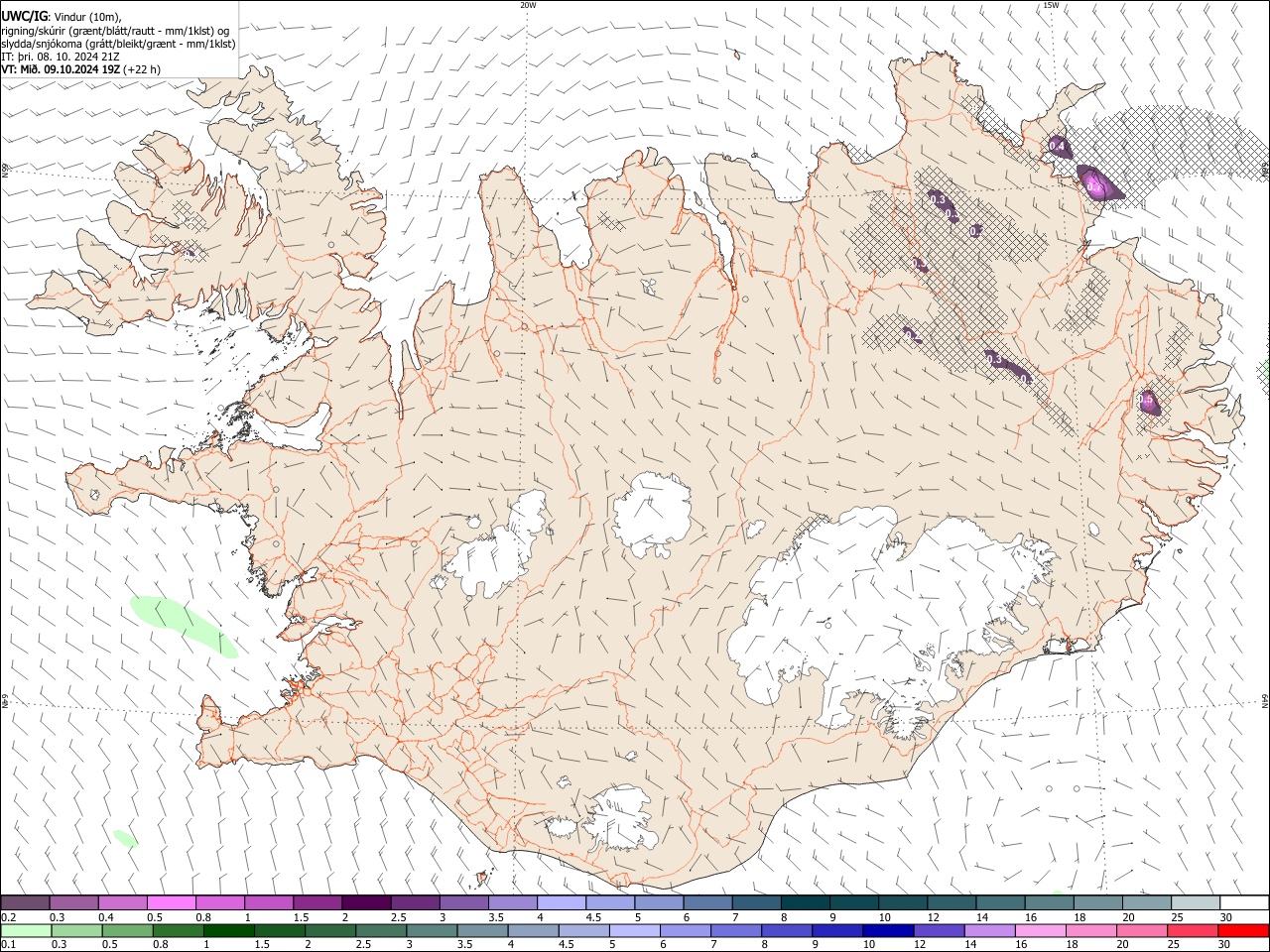Pick the lower legend 2 forest green swatch
Viewport: 1270px width, 952px height.
coord(330,930)
